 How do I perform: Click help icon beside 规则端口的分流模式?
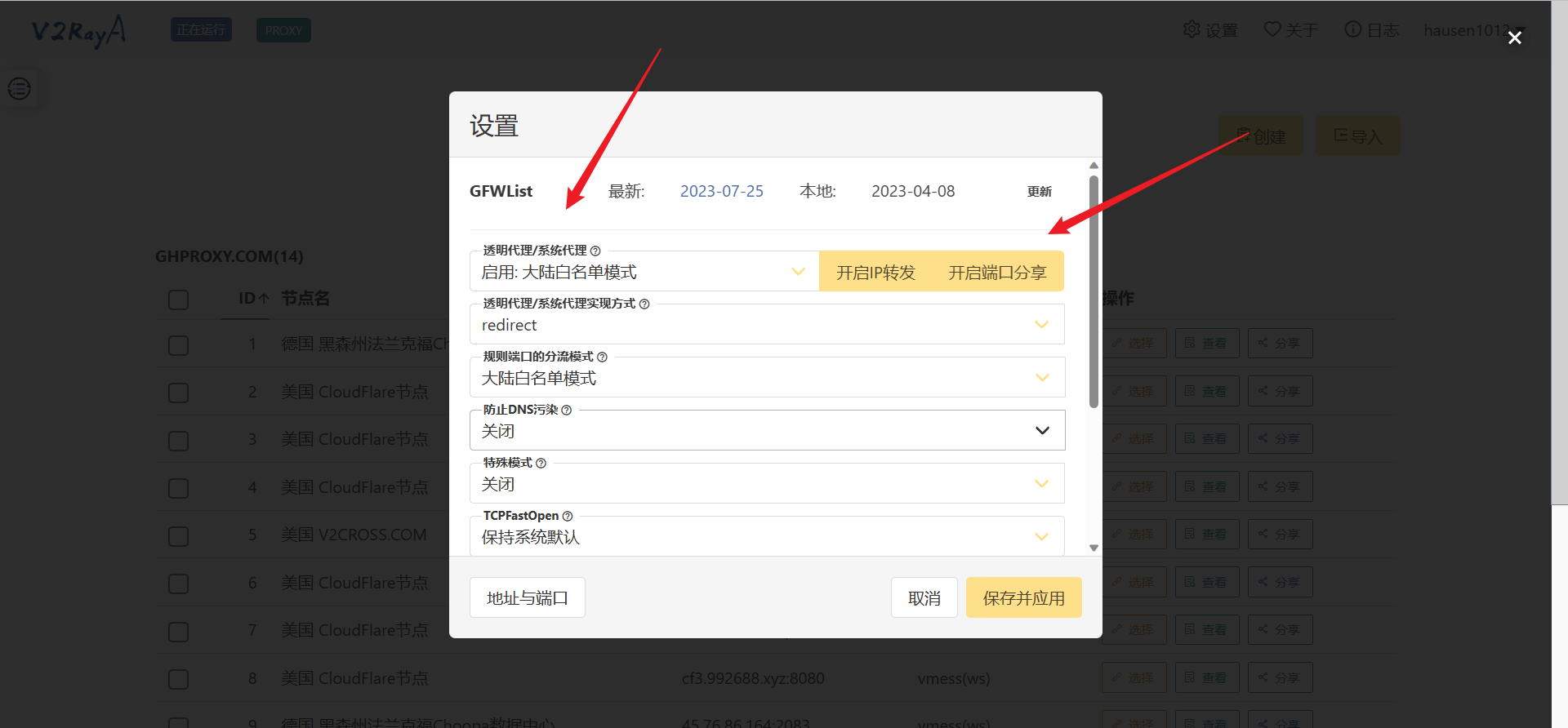pos(602,357)
